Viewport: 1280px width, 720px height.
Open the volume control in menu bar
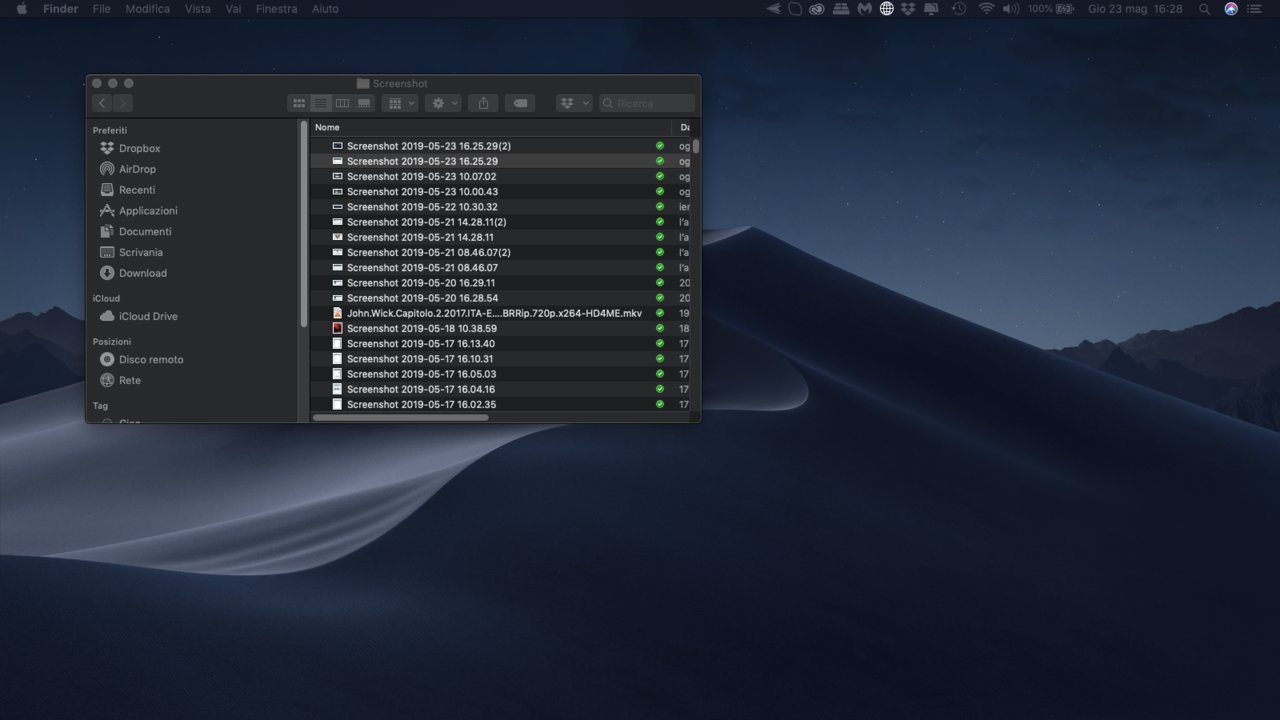click(x=1011, y=9)
